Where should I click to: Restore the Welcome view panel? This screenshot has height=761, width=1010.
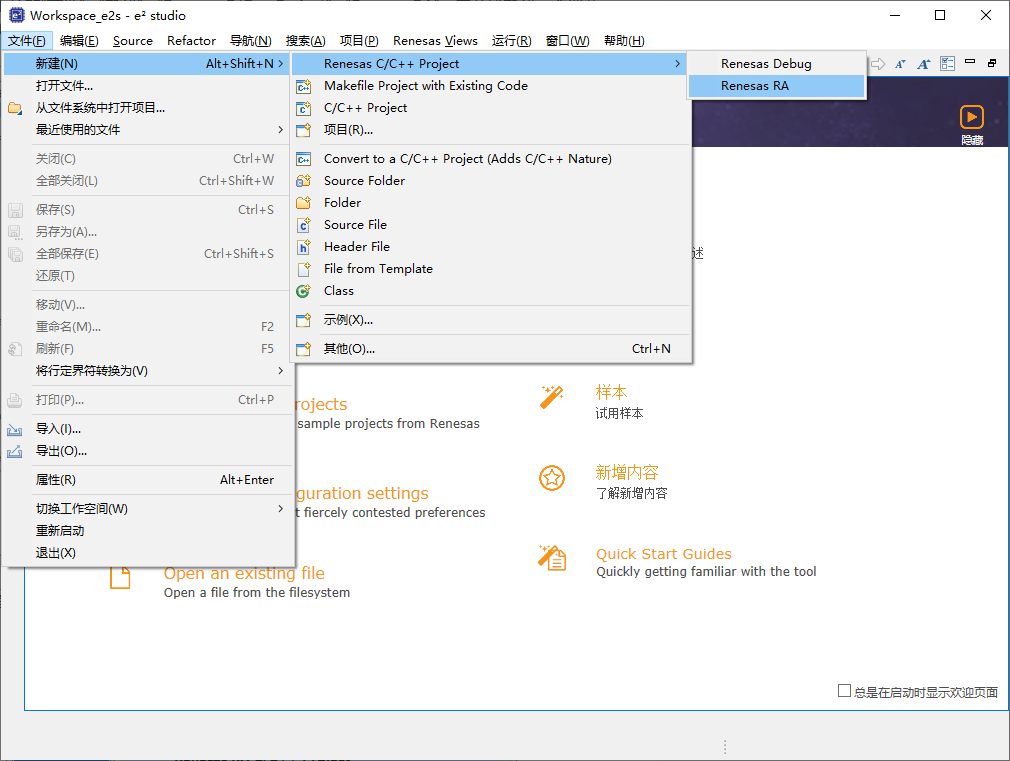992,63
